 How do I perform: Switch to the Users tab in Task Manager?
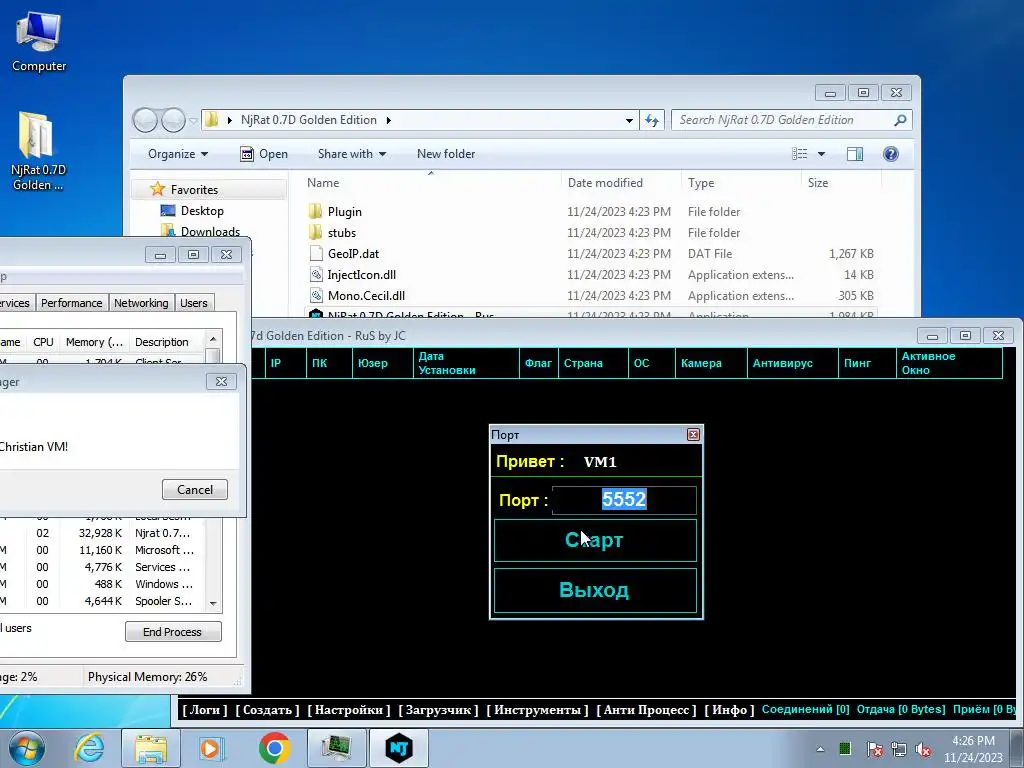[193, 303]
